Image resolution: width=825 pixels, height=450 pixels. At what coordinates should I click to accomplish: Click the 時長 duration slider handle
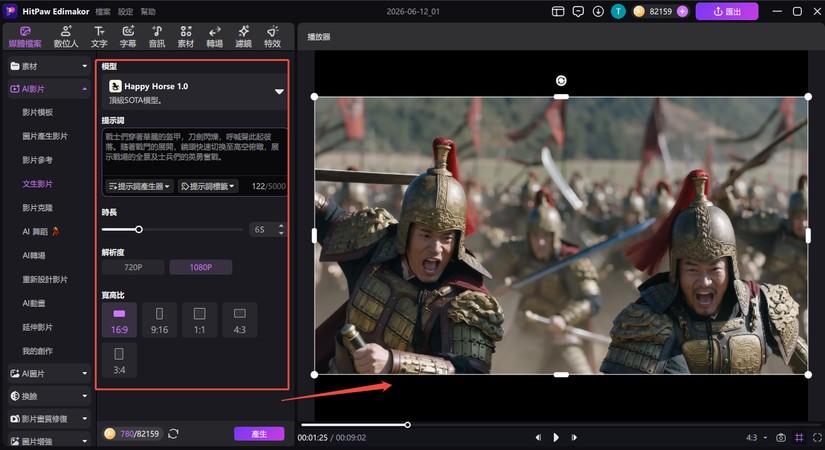139,229
